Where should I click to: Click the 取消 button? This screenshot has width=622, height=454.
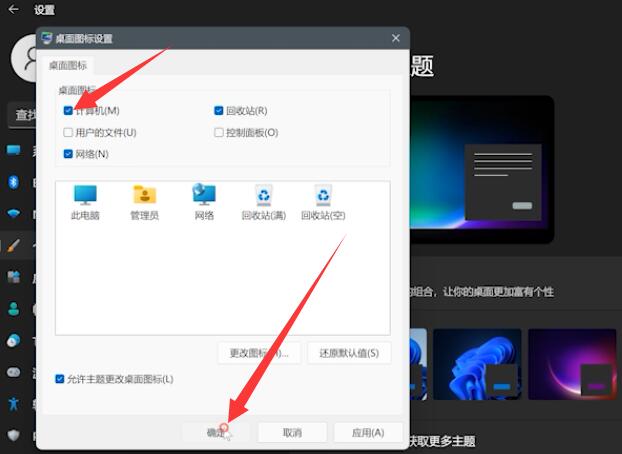(x=292, y=433)
